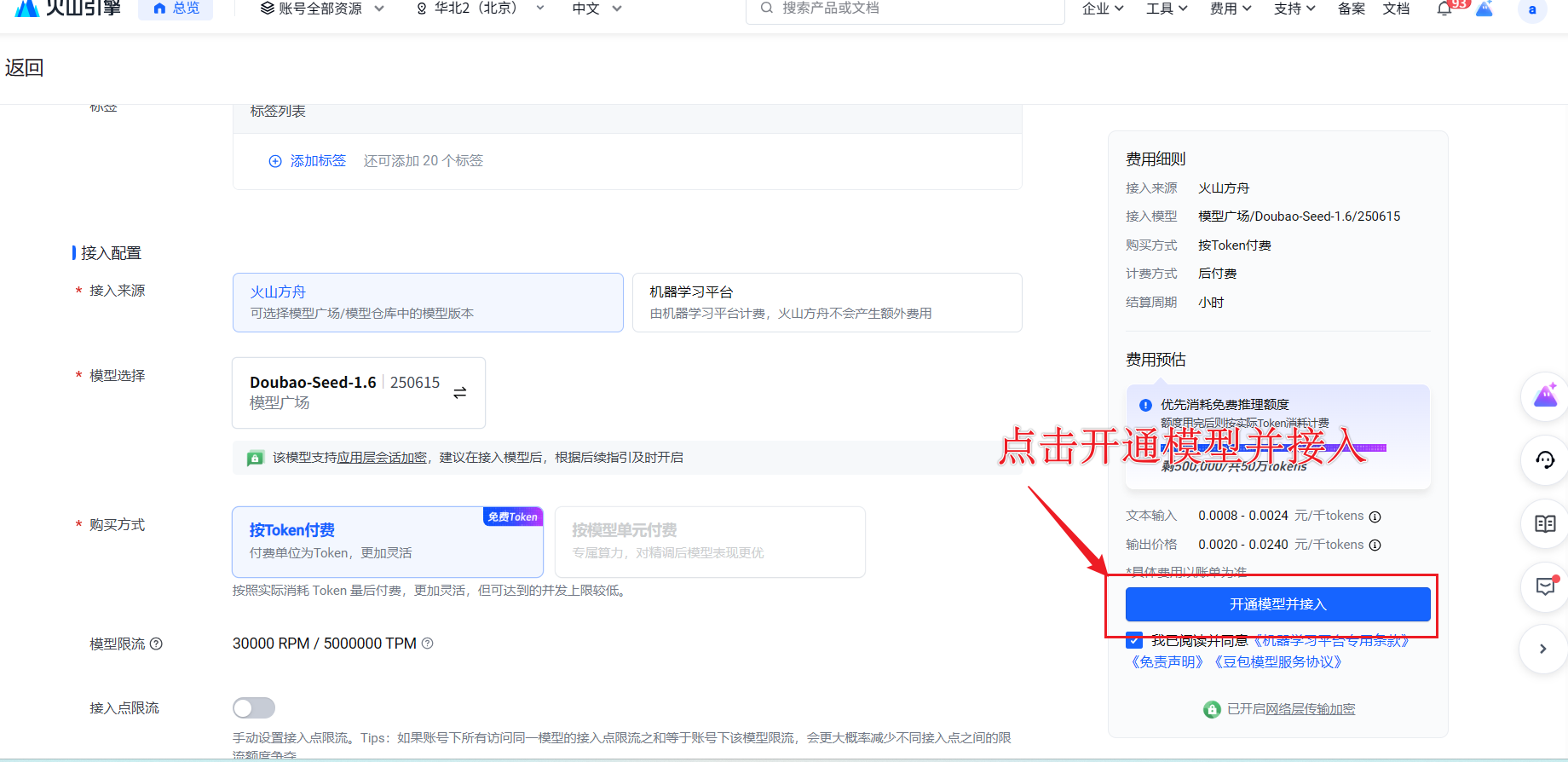Click 返回 to go back
Image resolution: width=1568 pixels, height=762 pixels.
tap(24, 68)
